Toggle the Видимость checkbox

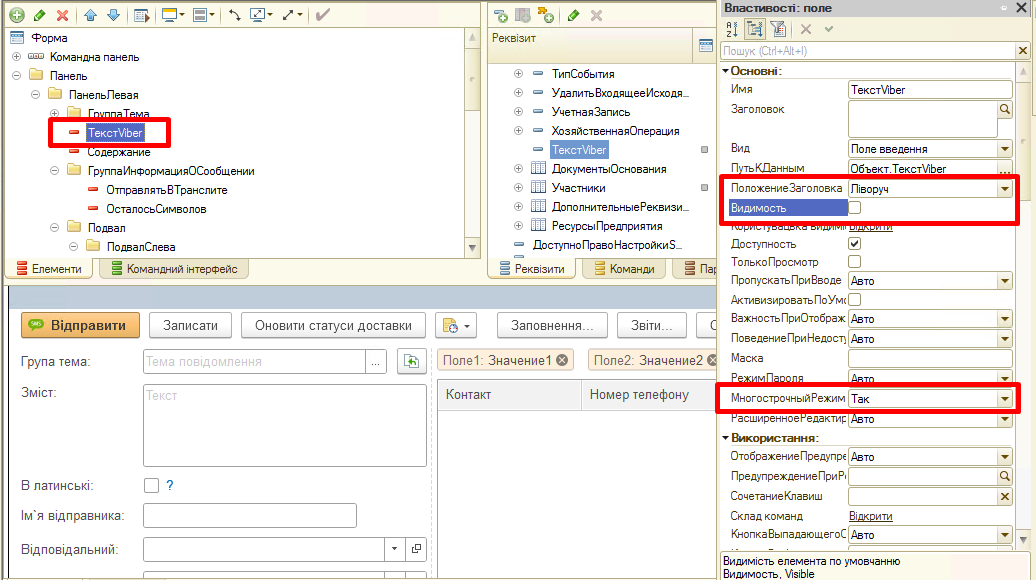855,208
